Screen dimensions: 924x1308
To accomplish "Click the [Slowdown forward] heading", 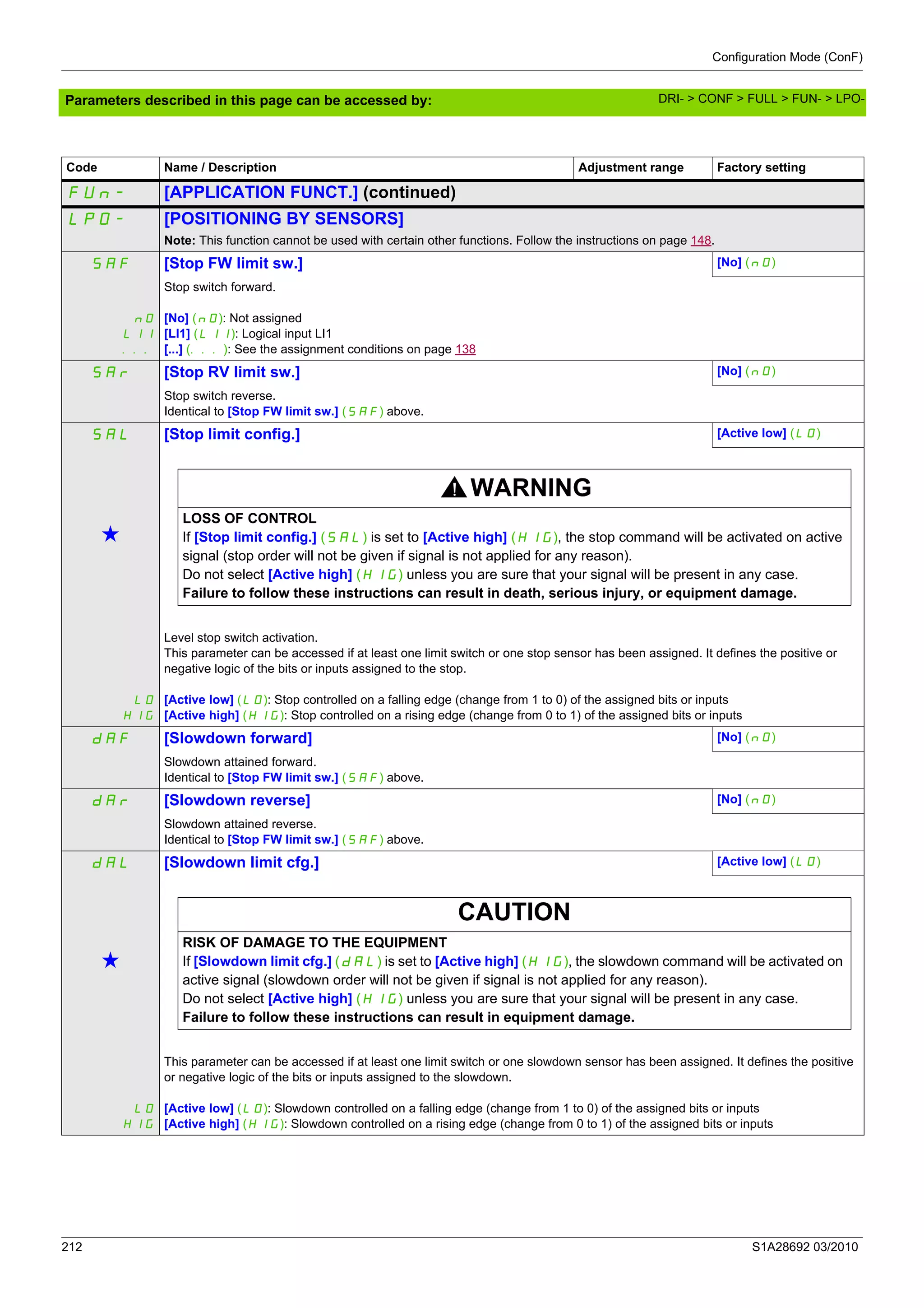I will (238, 738).
